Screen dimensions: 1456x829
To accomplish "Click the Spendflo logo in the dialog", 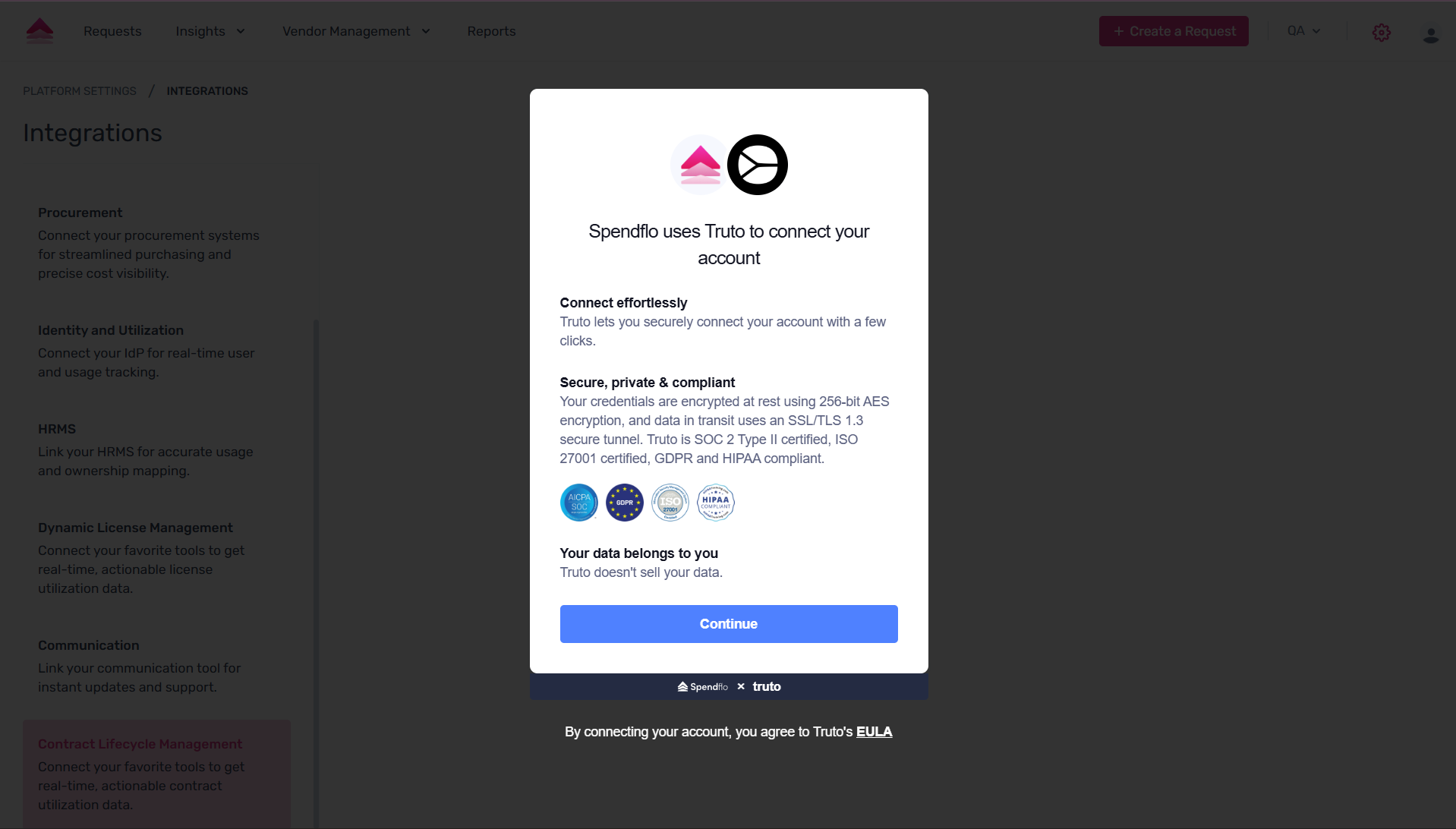I will (x=700, y=165).
